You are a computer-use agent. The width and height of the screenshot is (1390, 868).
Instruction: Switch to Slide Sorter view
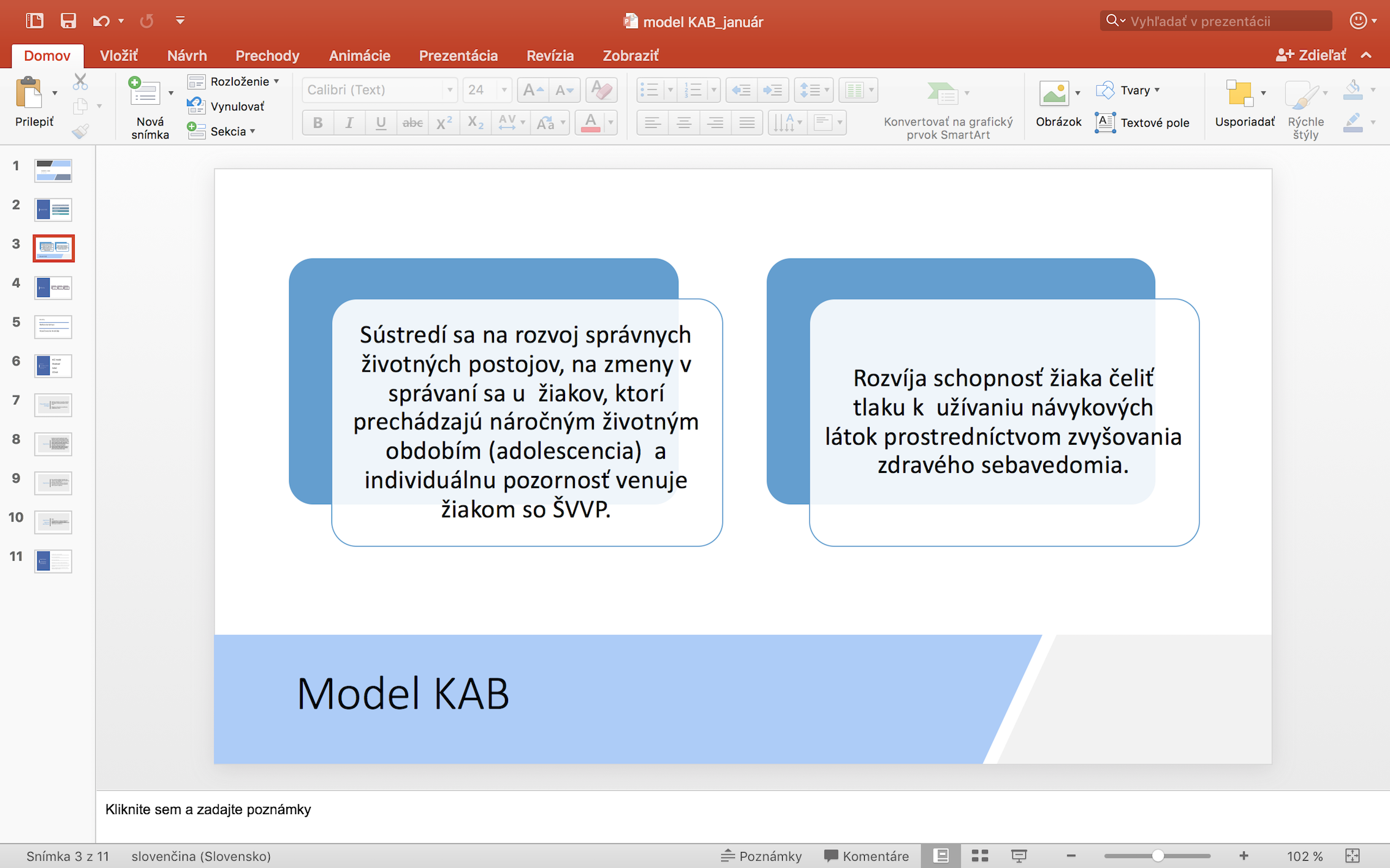980,856
